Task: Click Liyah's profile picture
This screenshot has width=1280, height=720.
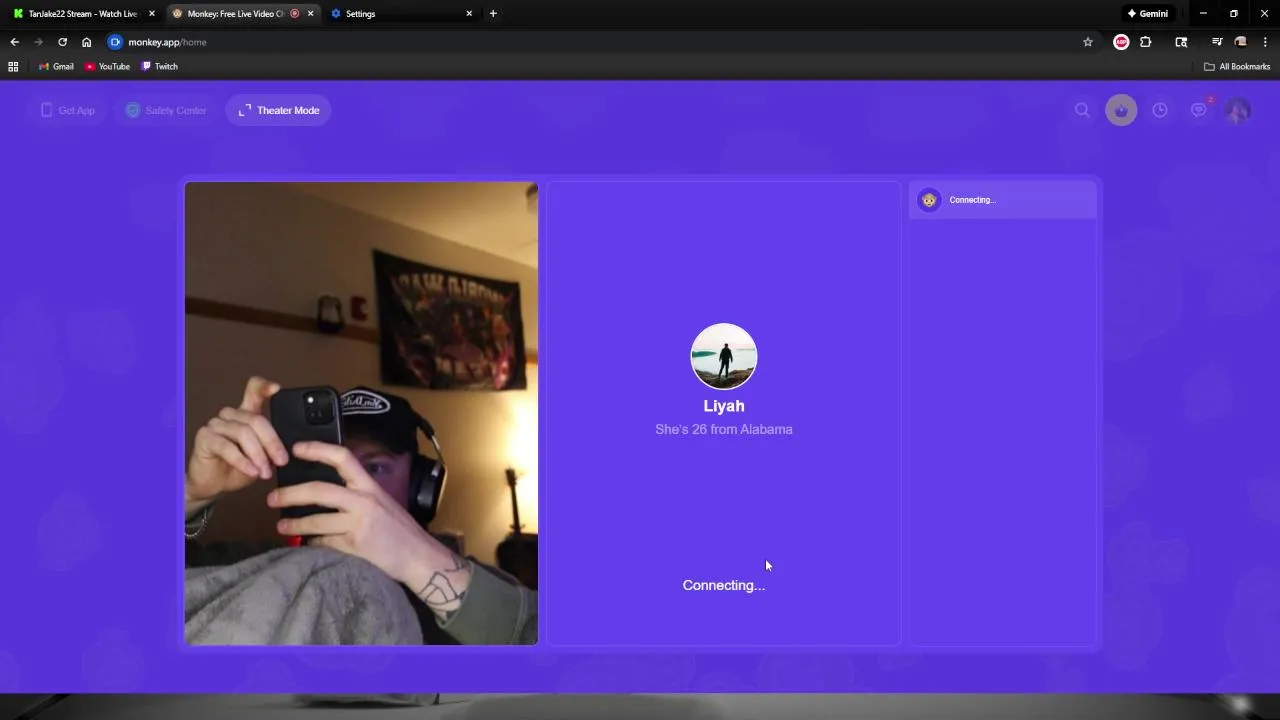Action: coord(724,356)
